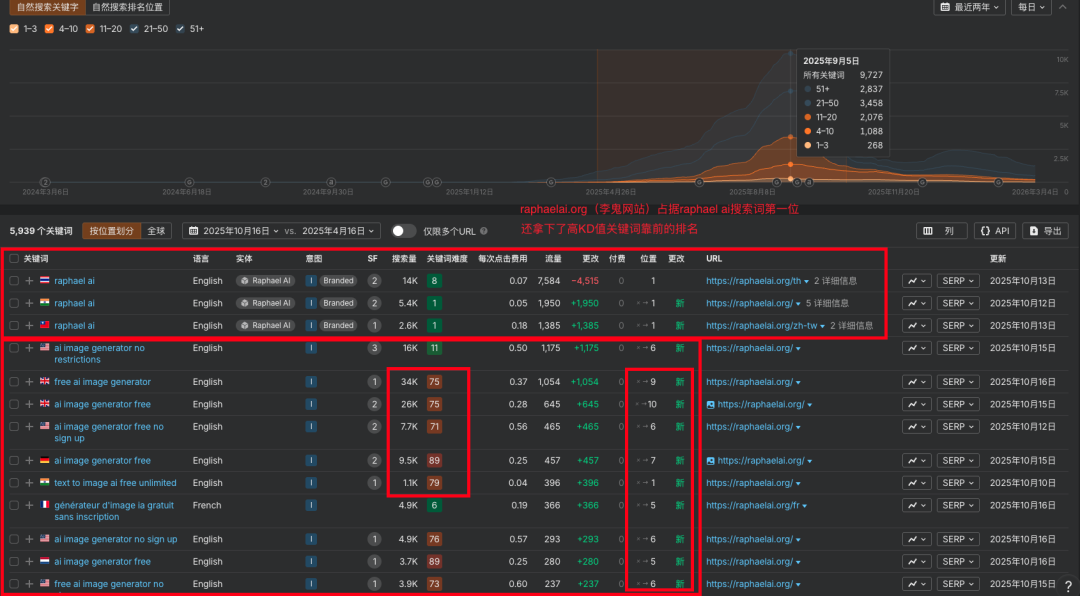The image size is (1080, 596).
Task: Click the help question mark beside 仅限多个URL
Action: point(484,231)
